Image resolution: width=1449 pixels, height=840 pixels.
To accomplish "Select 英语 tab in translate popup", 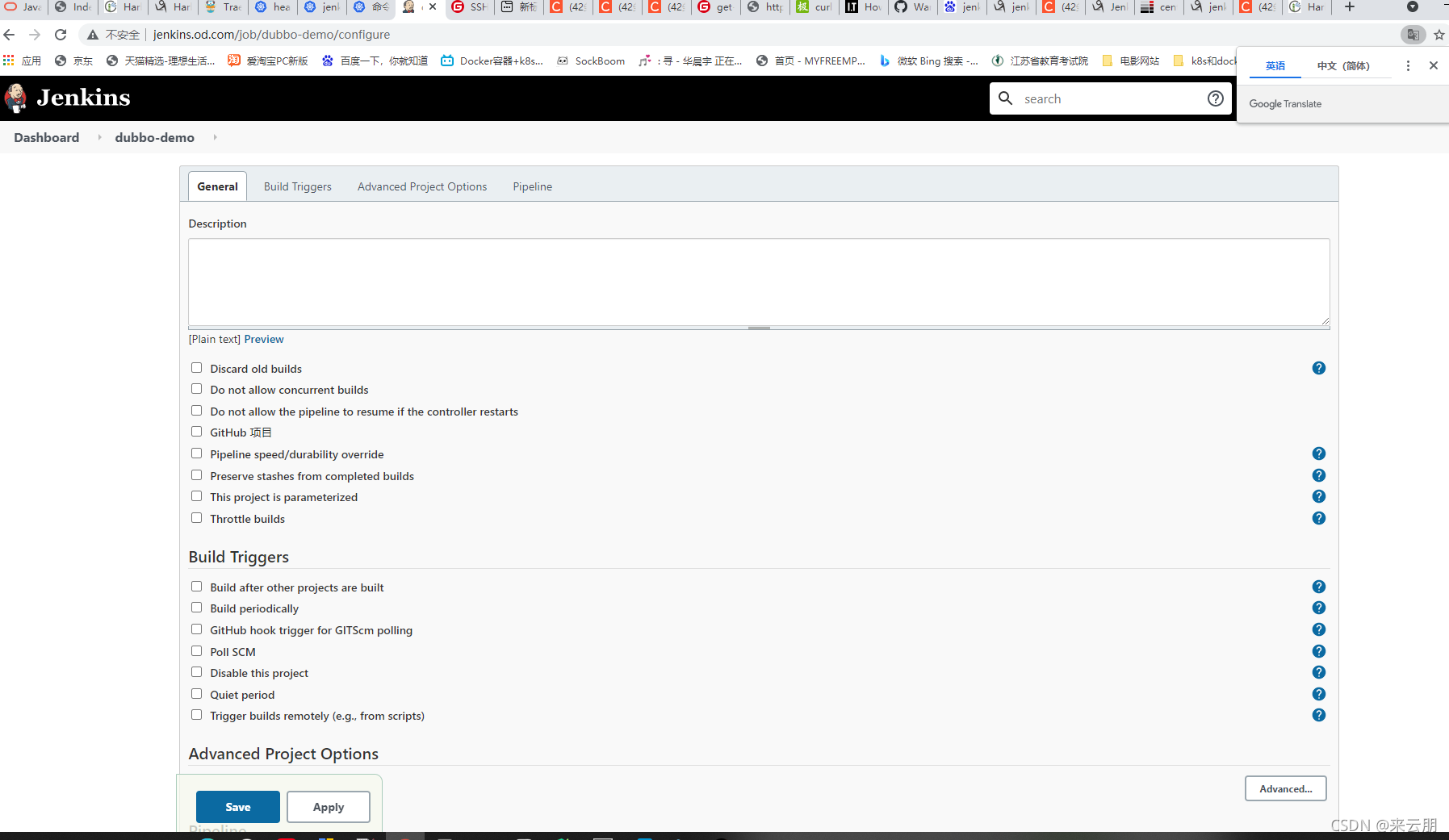I will 1275,65.
